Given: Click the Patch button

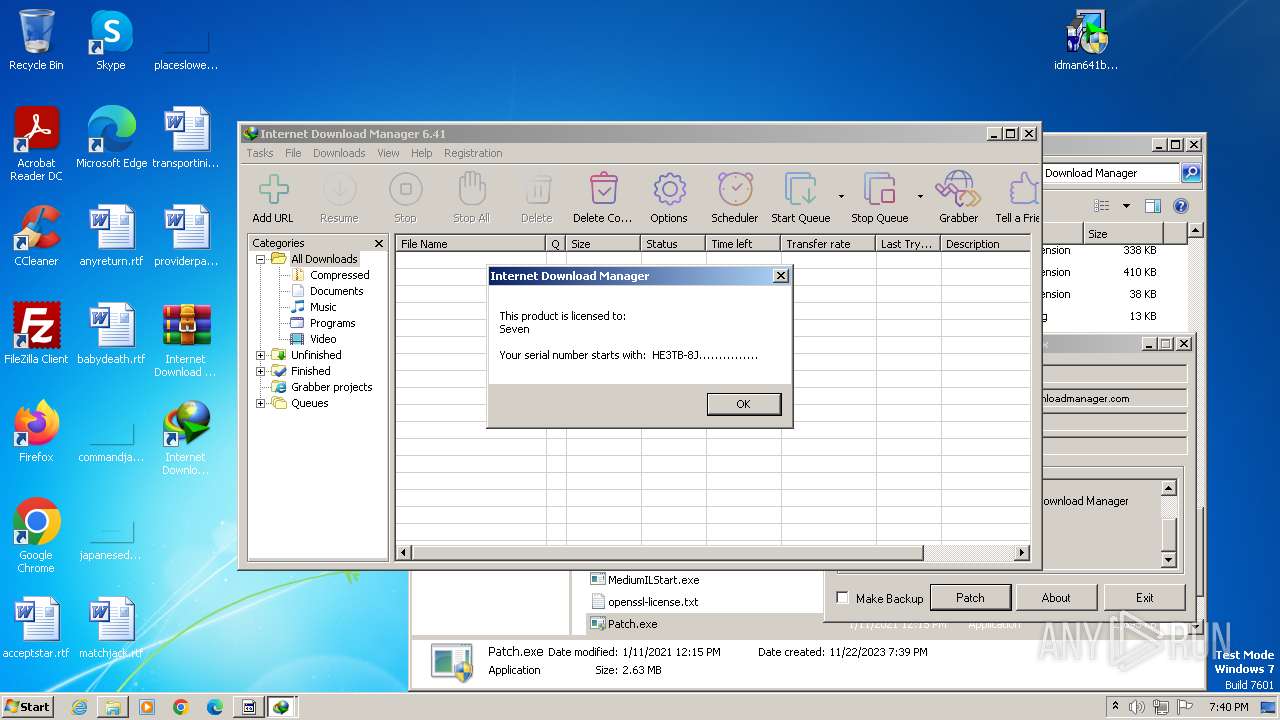Looking at the screenshot, I should coord(970,598).
